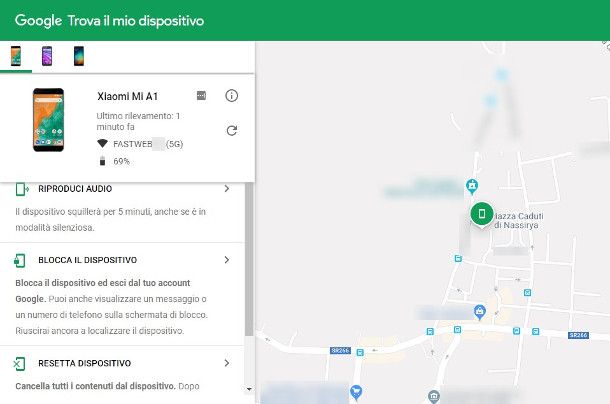
Task: Click the FASTWEB (5G) network name text
Action: [148, 144]
